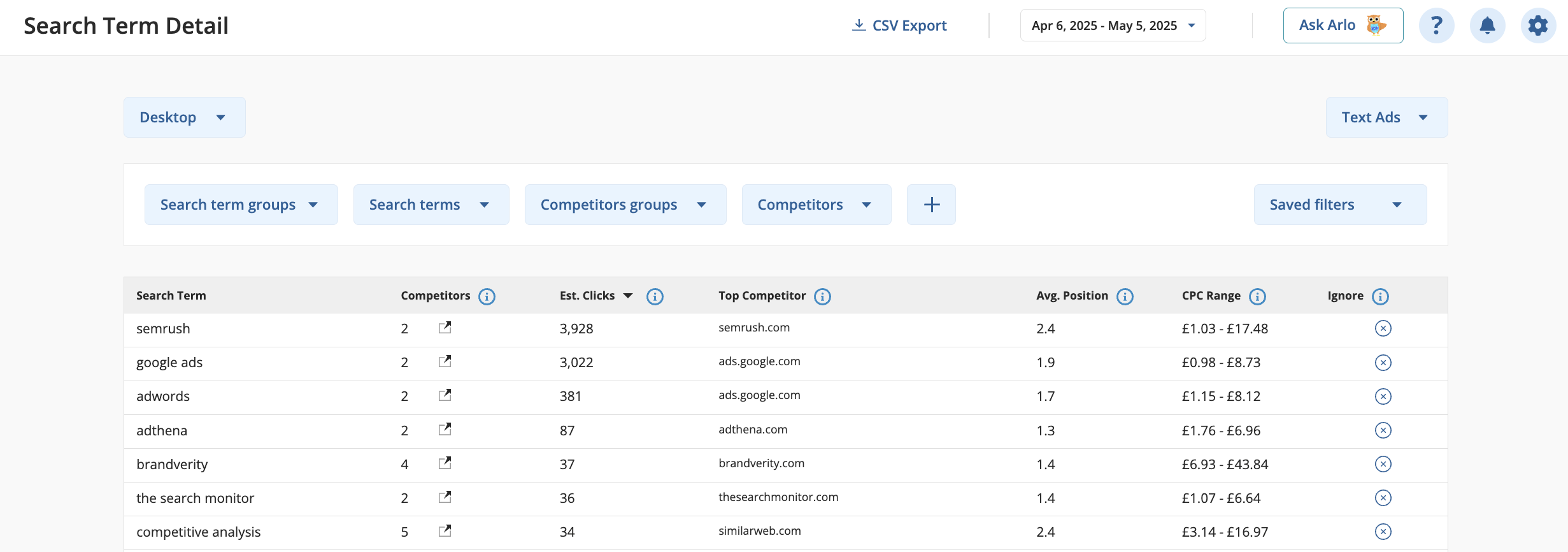
Task: Open settings gear icon
Action: point(1538,25)
